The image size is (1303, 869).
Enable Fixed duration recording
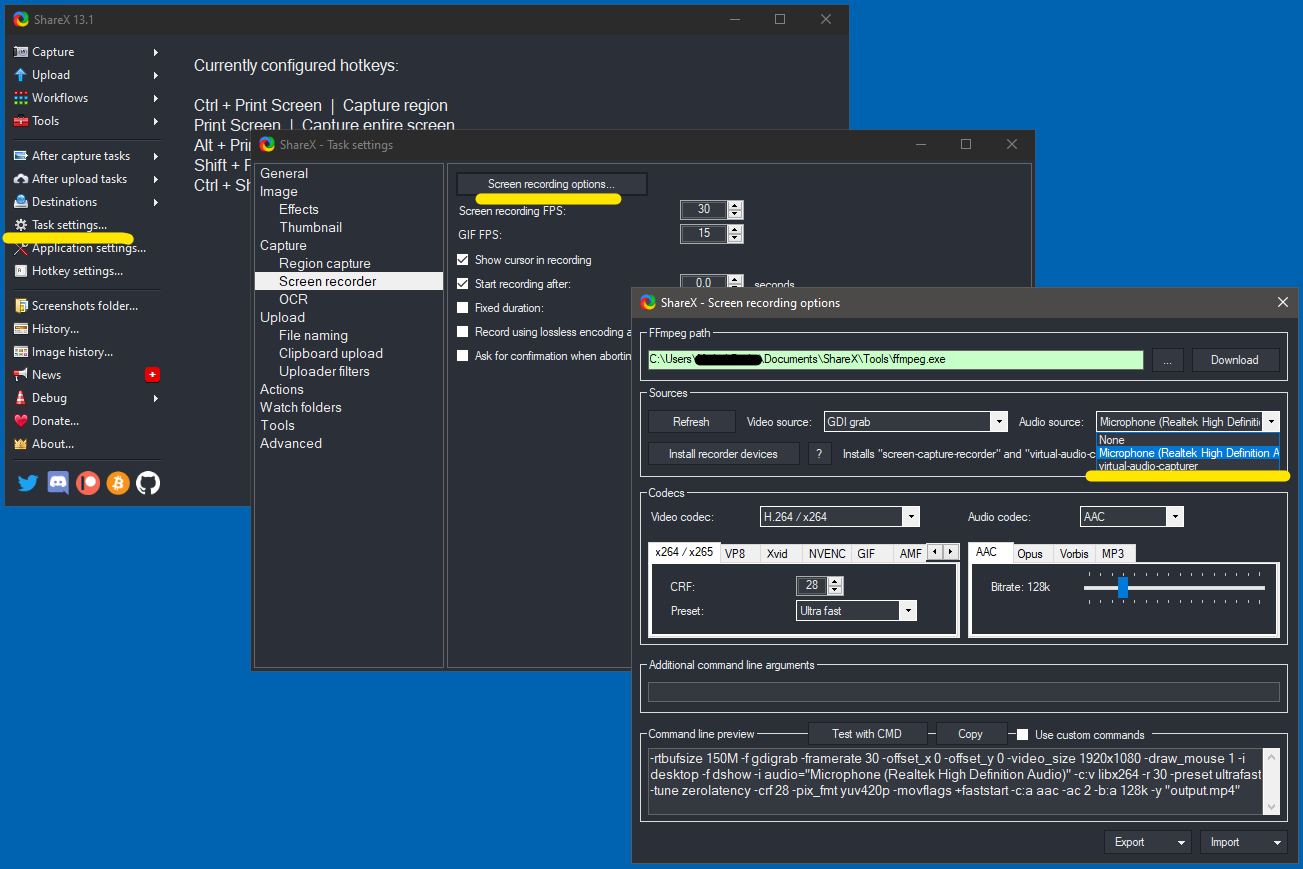pyautogui.click(x=462, y=307)
